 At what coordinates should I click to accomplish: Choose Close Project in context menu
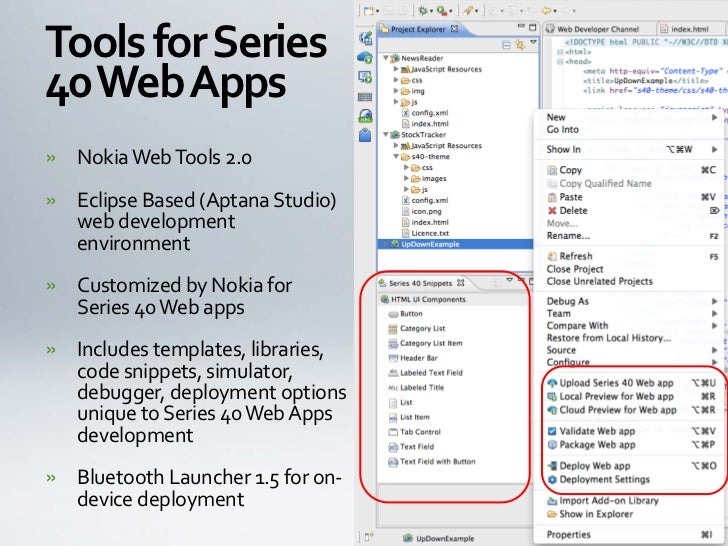pos(629,269)
